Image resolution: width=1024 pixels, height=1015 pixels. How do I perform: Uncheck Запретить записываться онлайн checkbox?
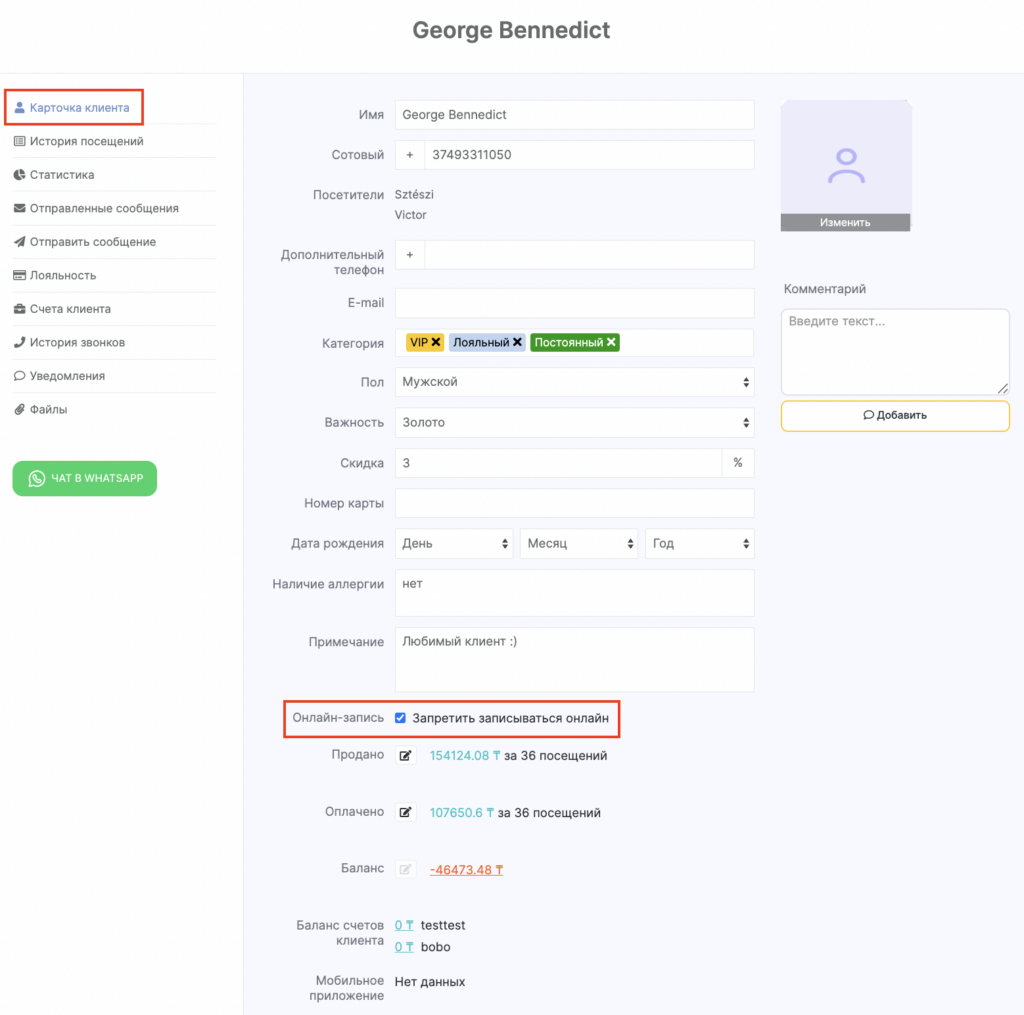point(400,718)
